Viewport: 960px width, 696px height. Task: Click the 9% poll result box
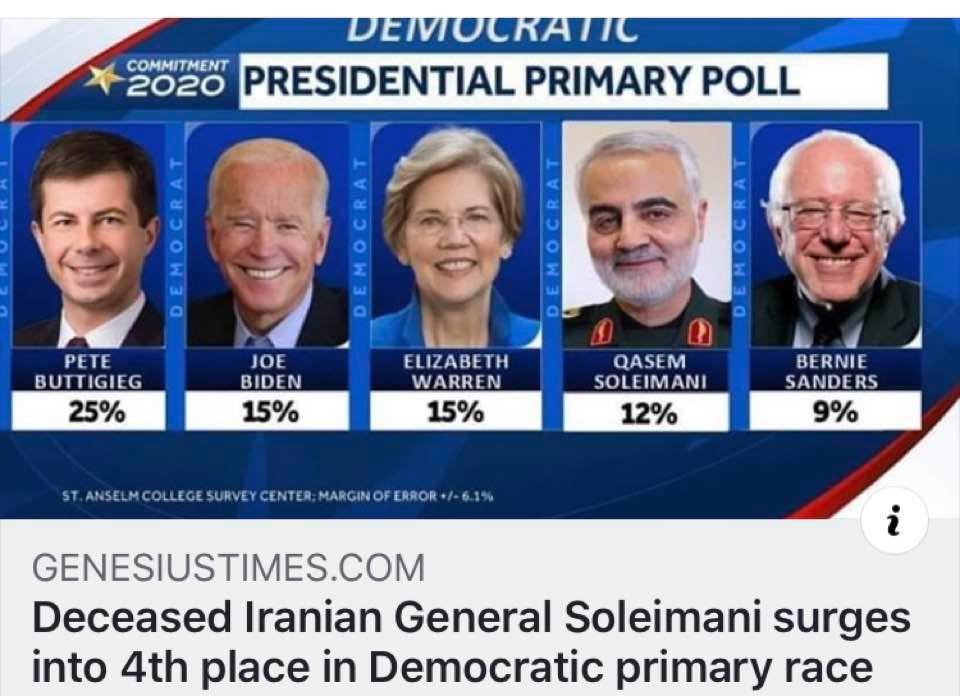click(x=836, y=411)
